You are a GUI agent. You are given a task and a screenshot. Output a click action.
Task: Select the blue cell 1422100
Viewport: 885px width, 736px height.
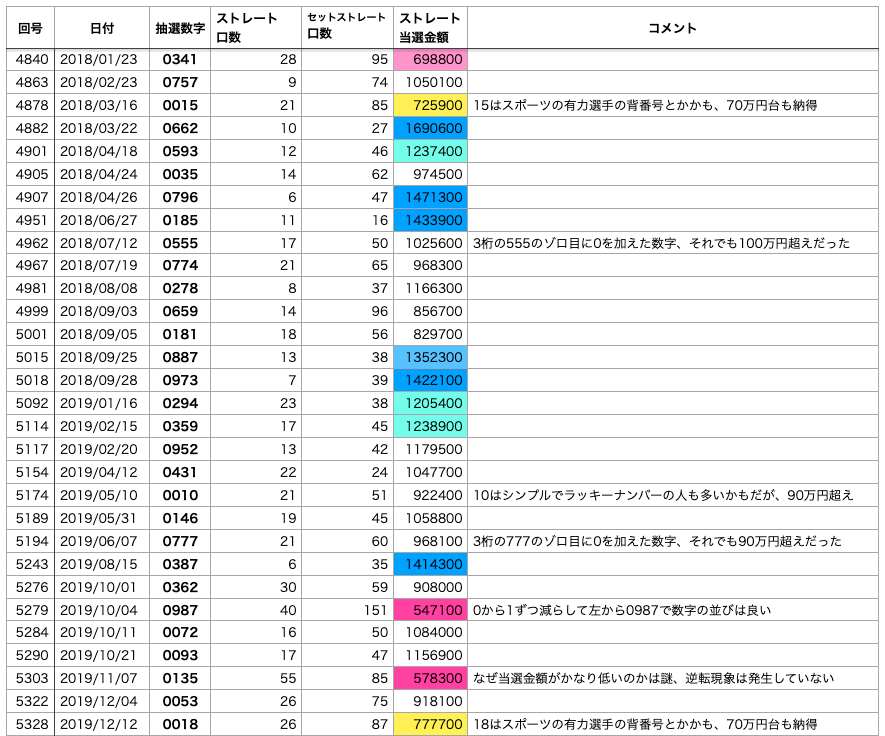pyautogui.click(x=430, y=380)
